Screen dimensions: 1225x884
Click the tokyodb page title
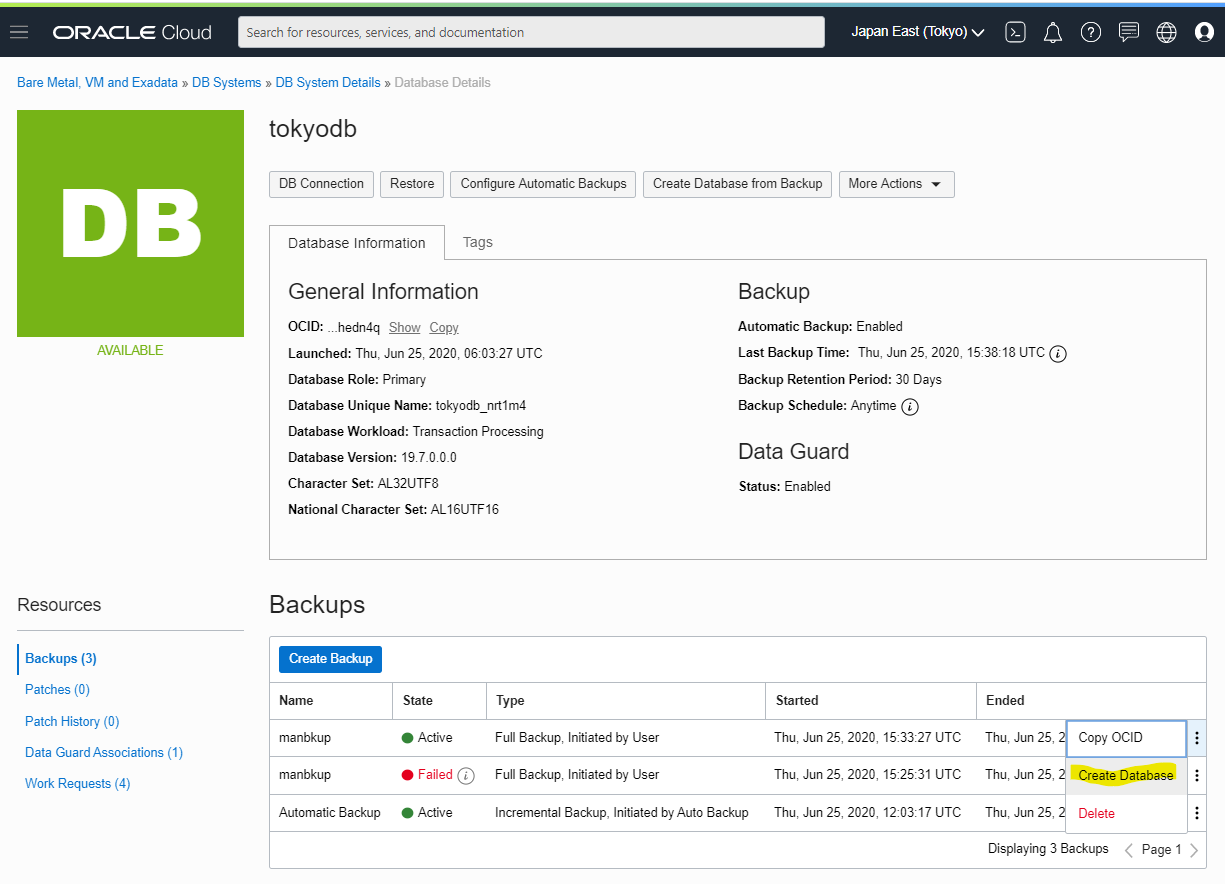click(313, 129)
